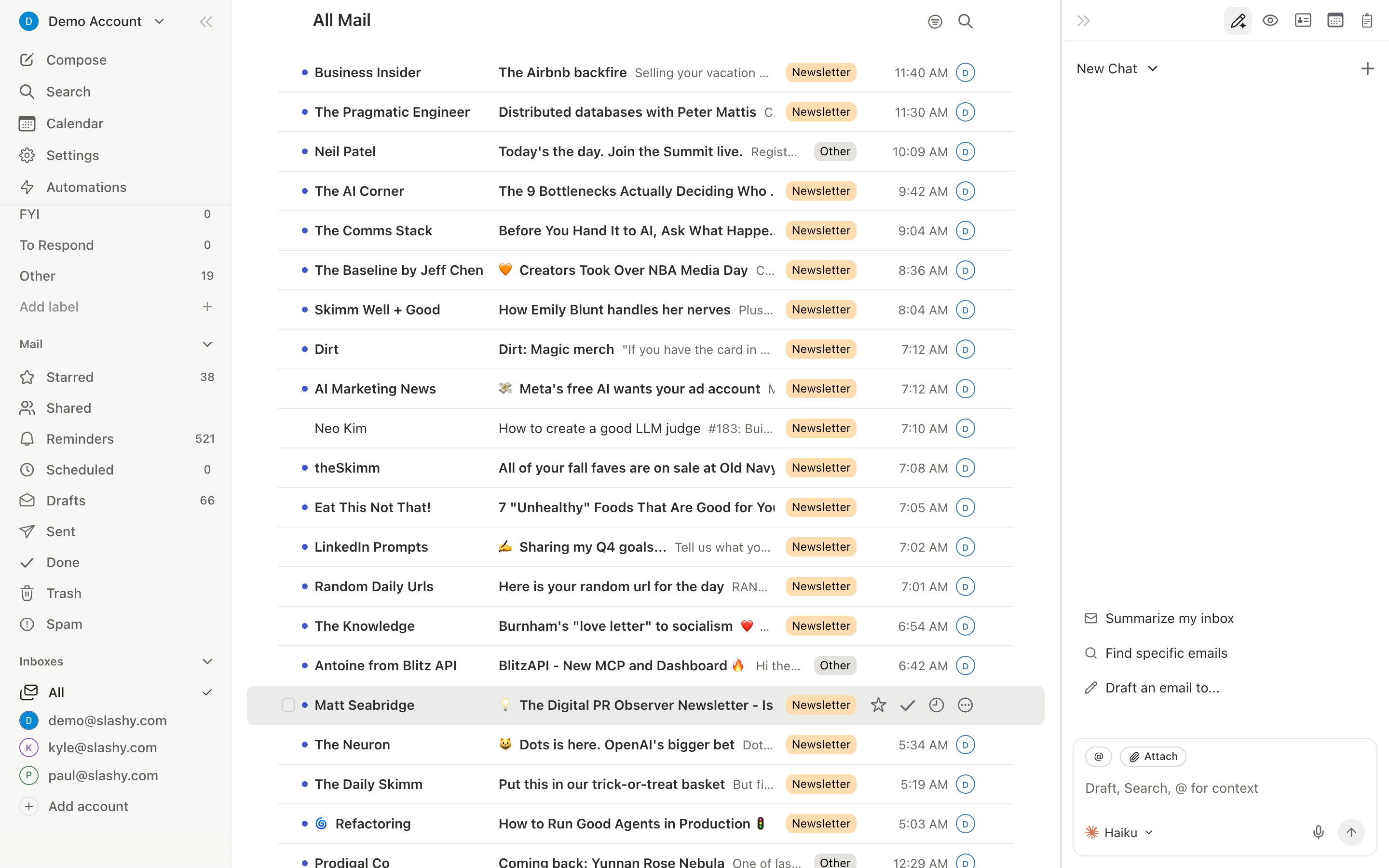Viewport: 1389px width, 868px height.
Task: Select the AI compose pencil icon
Action: click(x=1238, y=21)
